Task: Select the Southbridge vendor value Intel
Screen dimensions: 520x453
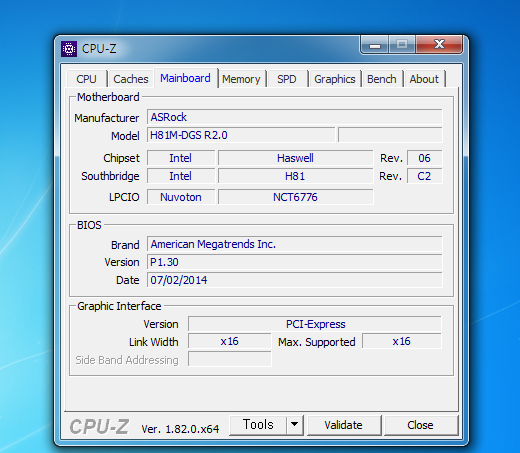Action: coord(181,176)
